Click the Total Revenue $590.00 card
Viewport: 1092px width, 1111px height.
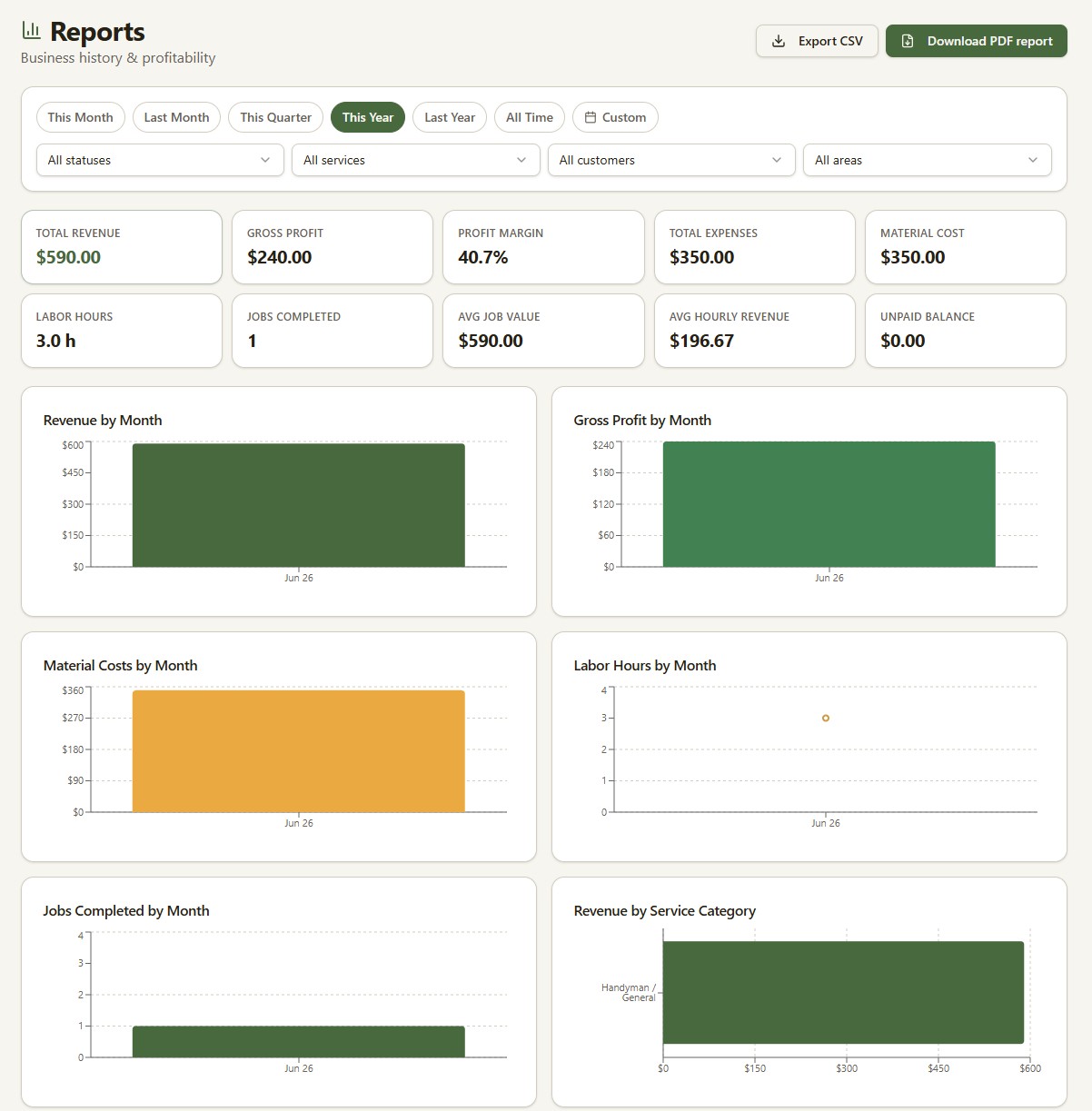(122, 247)
